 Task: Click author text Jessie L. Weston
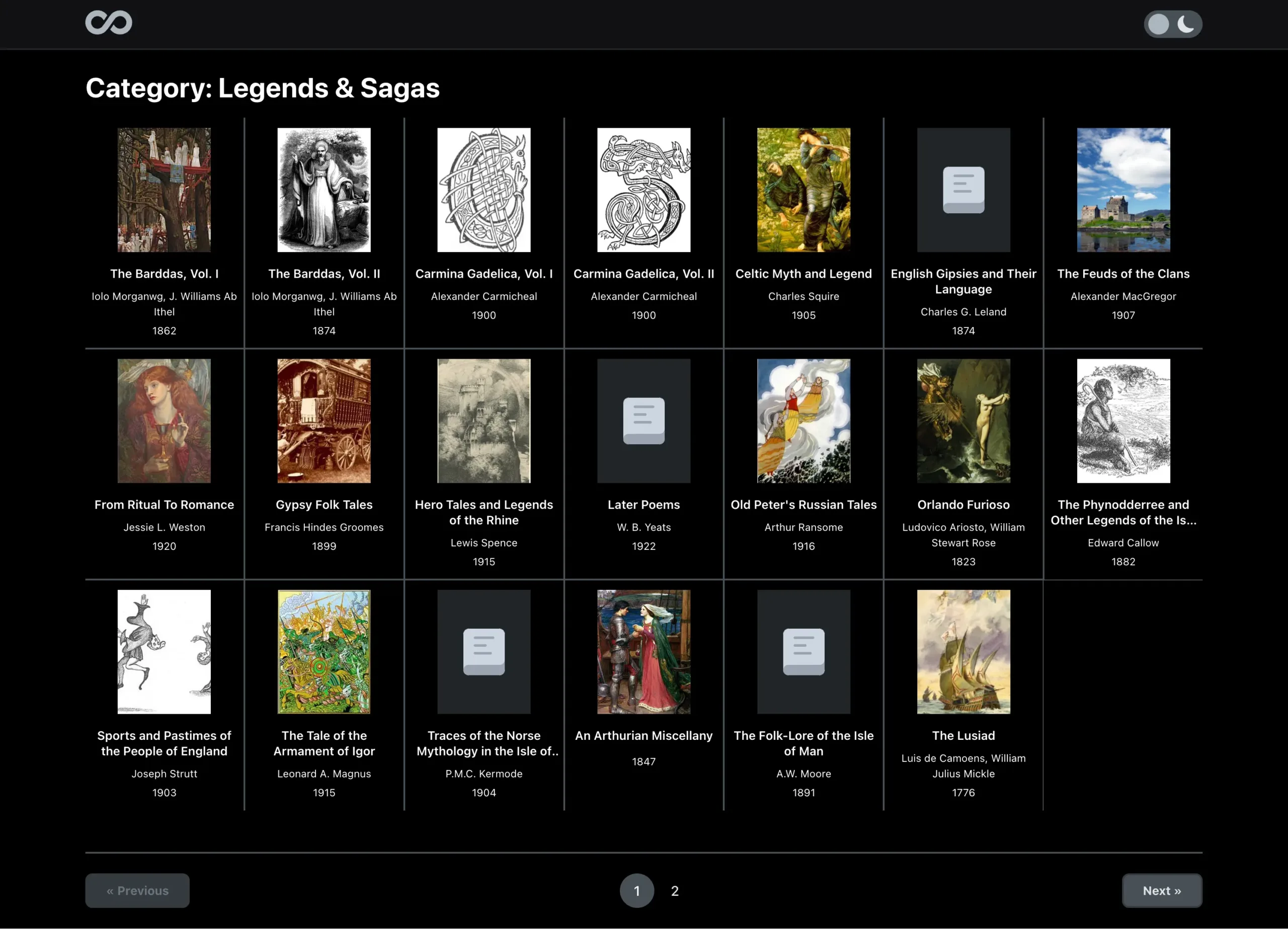click(164, 528)
